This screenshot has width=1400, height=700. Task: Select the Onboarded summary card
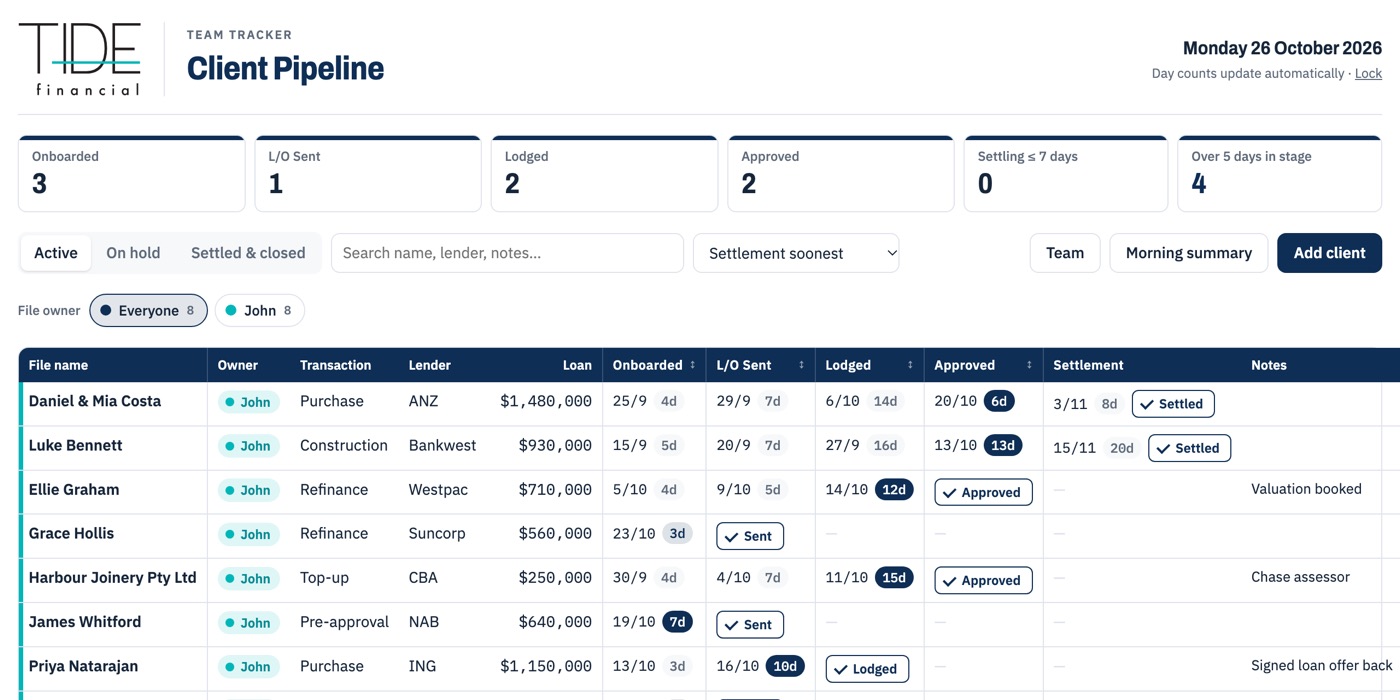pyautogui.click(x=131, y=174)
